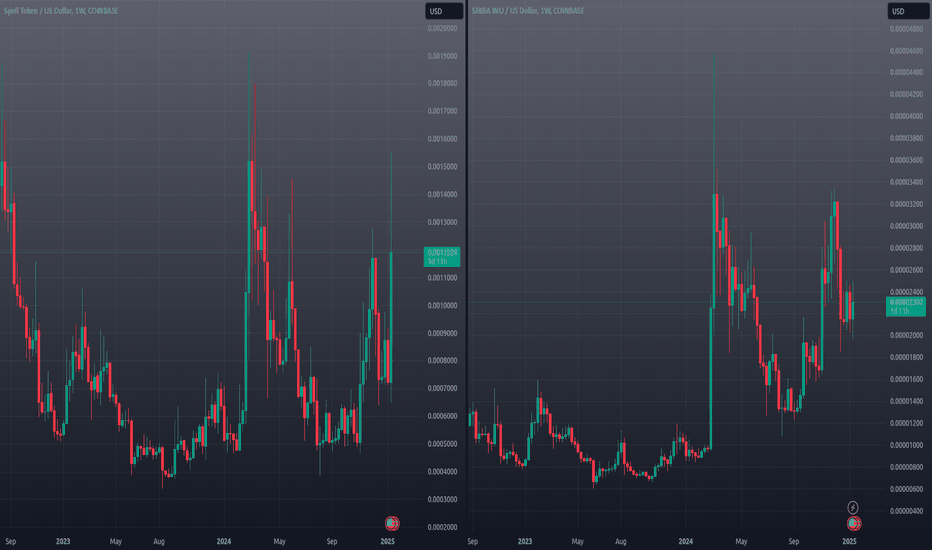Click the 2023 time label on SHIBA INU chart
The width and height of the screenshot is (932, 550).
pos(525,541)
